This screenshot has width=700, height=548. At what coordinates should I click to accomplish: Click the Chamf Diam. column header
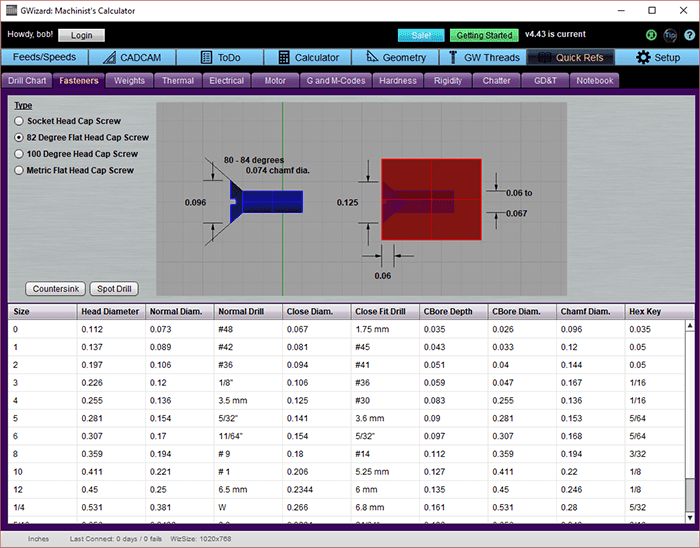pos(591,311)
